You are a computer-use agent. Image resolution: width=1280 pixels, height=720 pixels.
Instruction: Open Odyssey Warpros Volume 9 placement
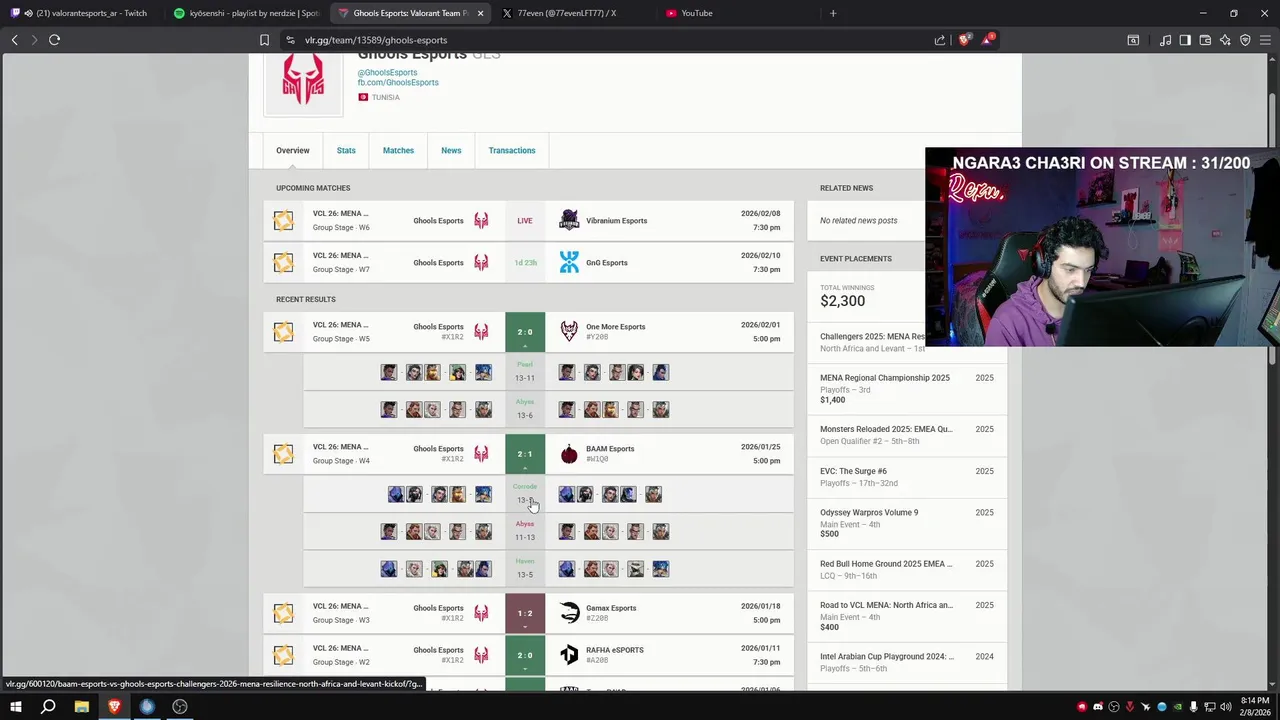click(x=907, y=523)
